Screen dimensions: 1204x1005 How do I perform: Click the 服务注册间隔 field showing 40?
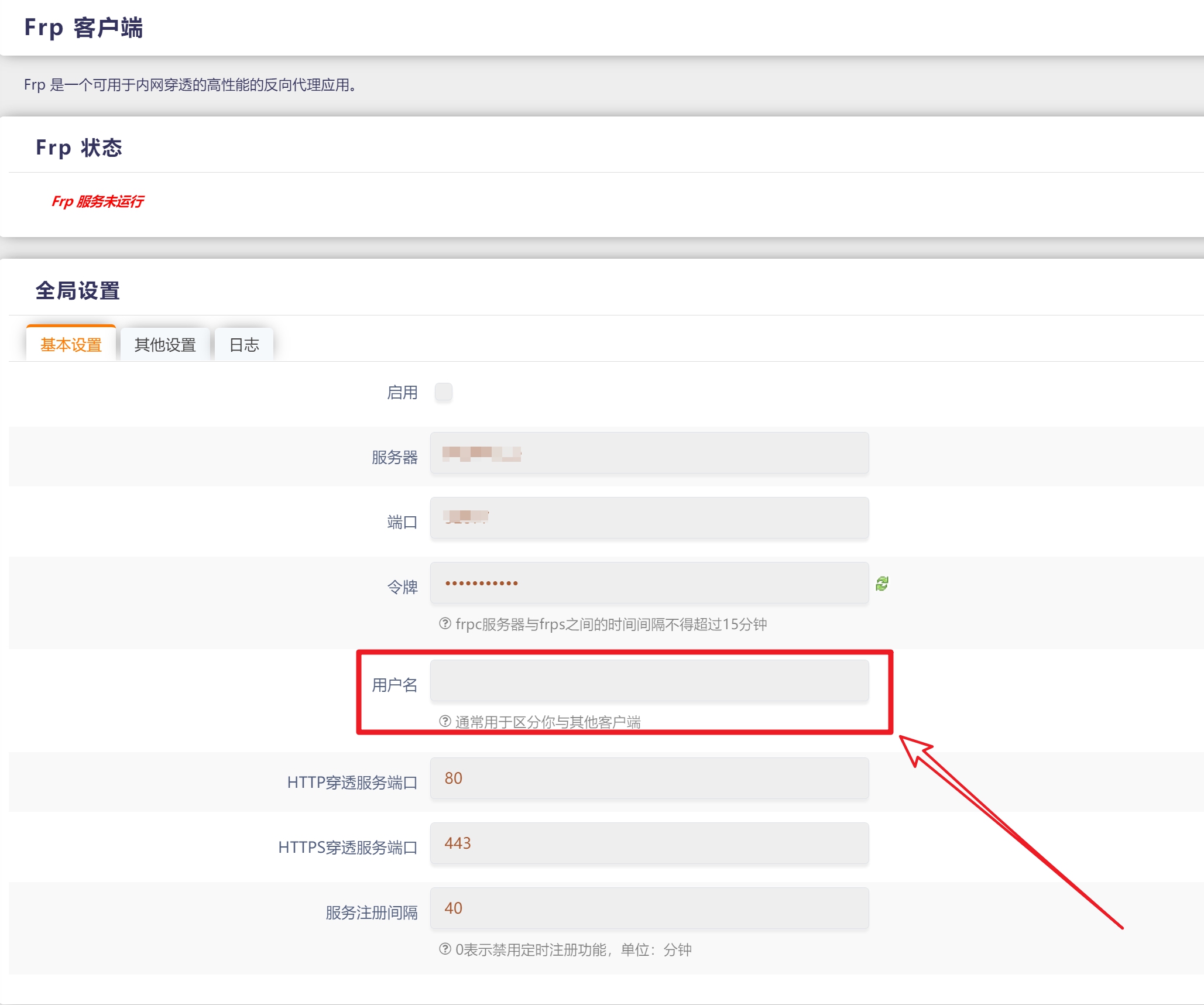click(649, 908)
